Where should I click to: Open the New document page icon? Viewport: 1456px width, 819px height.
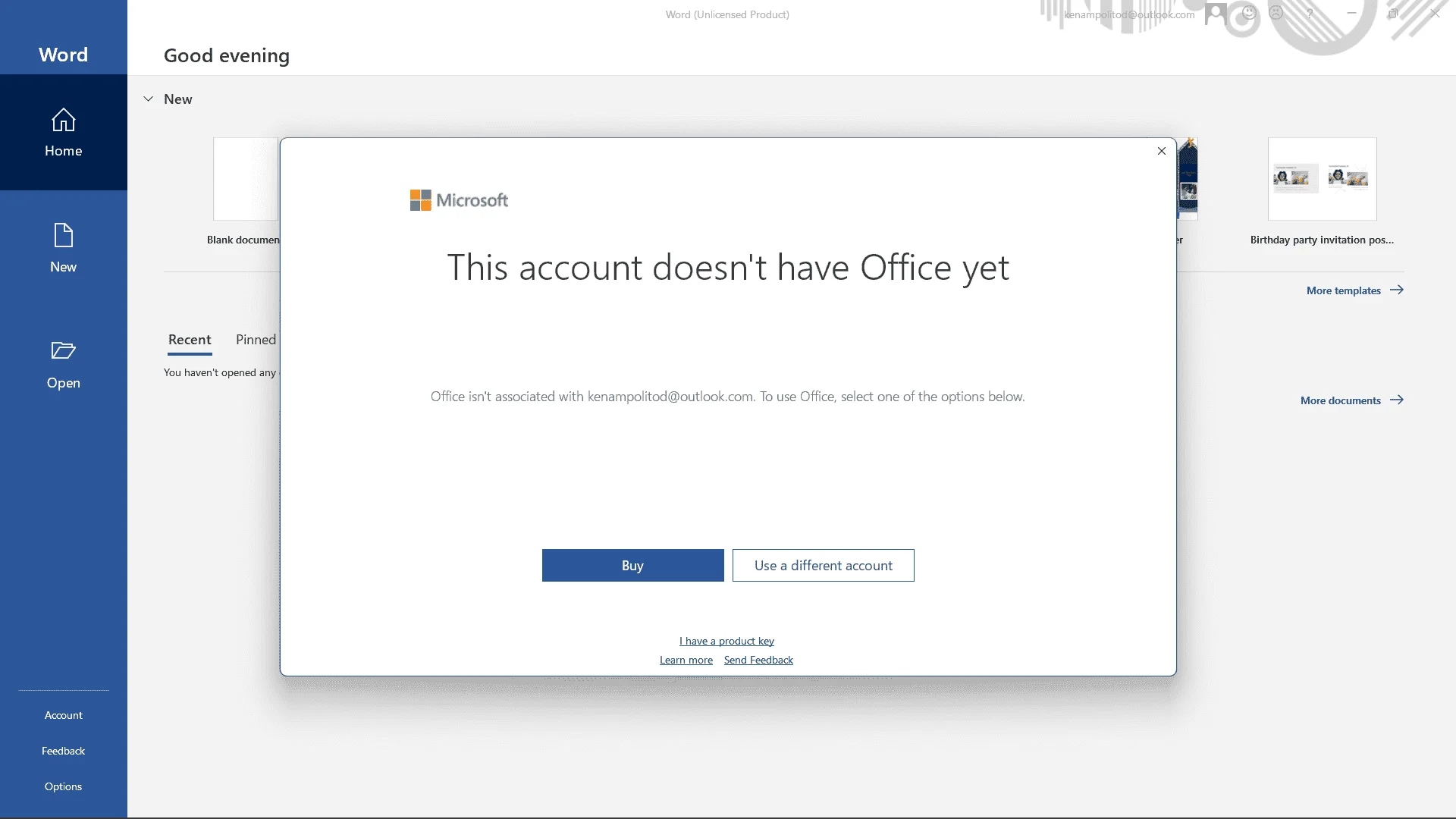[64, 236]
